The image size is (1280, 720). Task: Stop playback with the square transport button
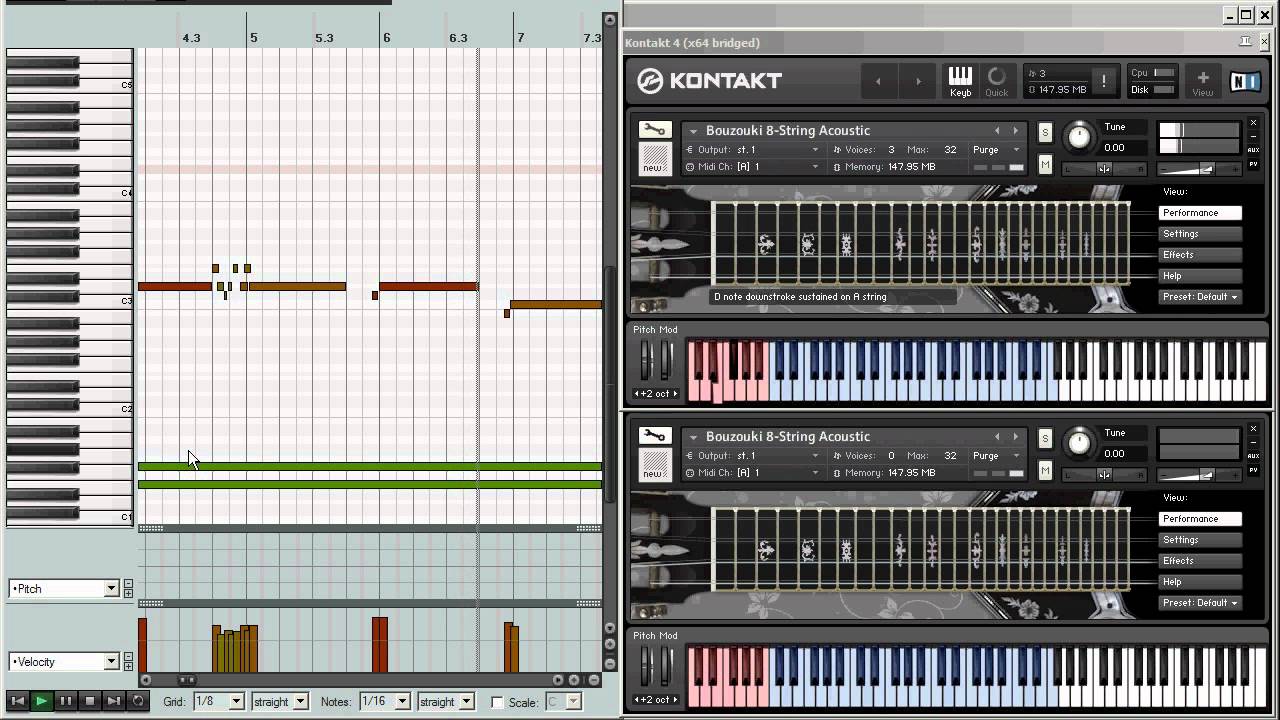pyautogui.click(x=89, y=701)
